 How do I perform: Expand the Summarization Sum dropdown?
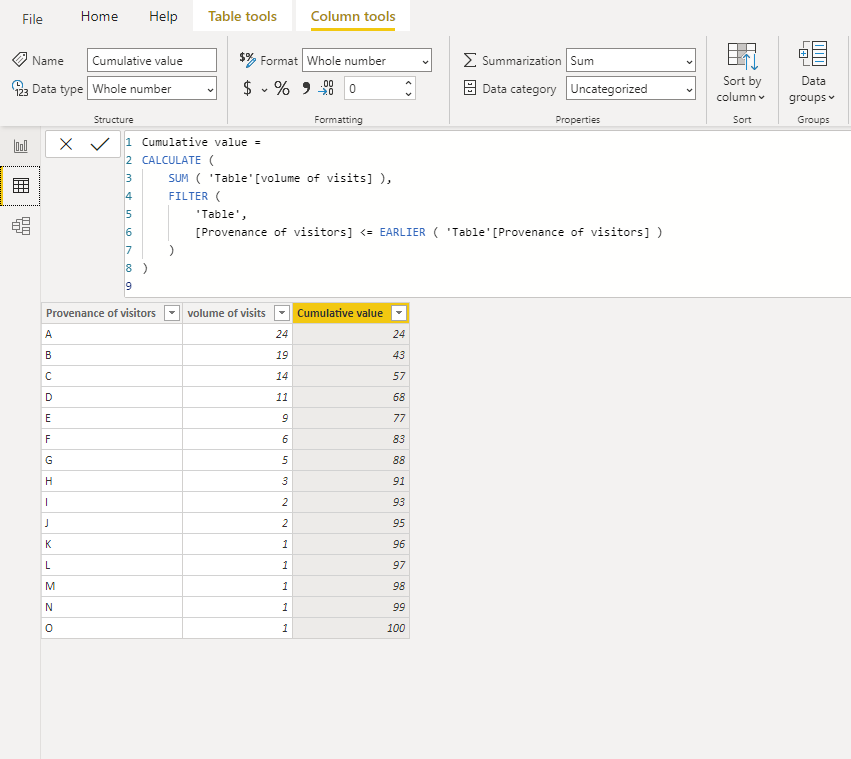[631, 60]
